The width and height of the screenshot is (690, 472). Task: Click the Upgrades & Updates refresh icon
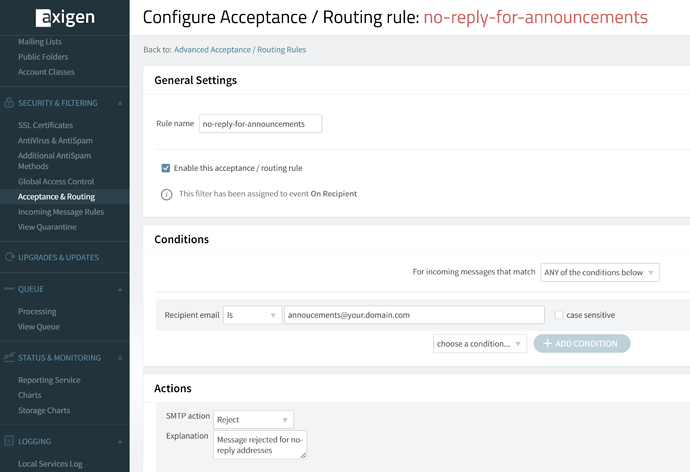pyautogui.click(x=9, y=256)
